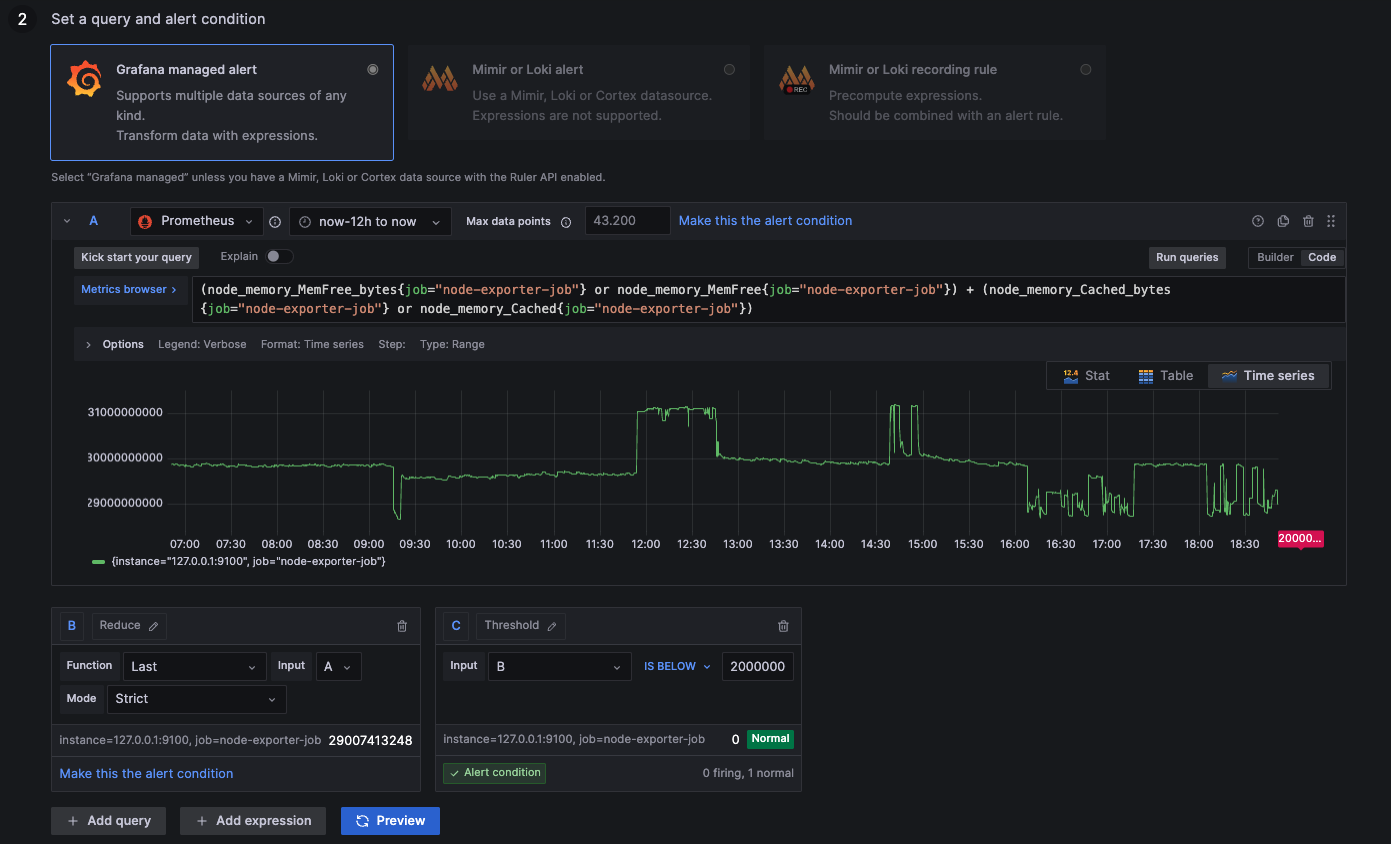Click the Prometheus flame icon
Viewport: 1391px width, 844px height.
point(145,221)
